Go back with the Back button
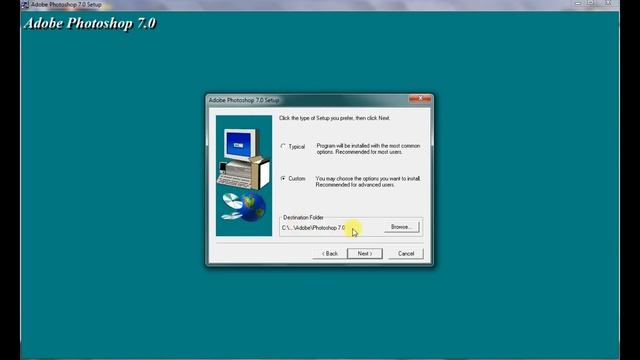The image size is (640, 360). click(x=329, y=253)
